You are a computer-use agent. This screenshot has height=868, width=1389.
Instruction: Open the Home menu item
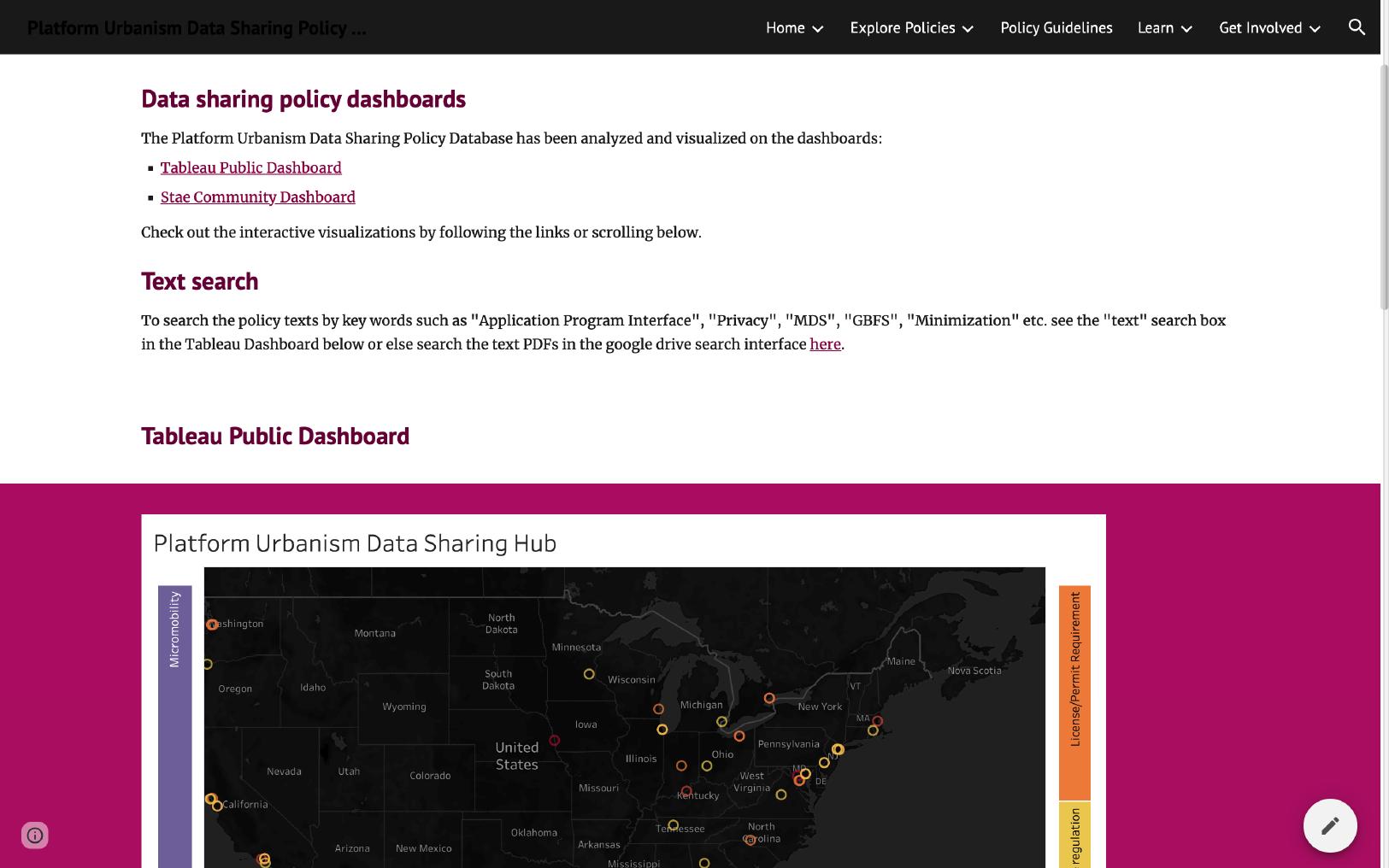tap(786, 27)
